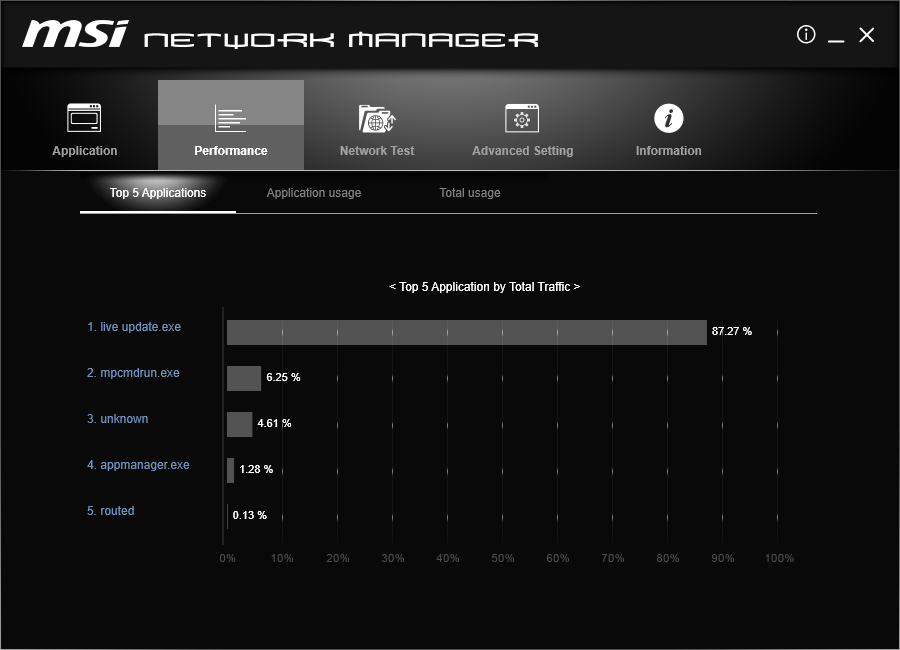Image resolution: width=900 pixels, height=650 pixels.
Task: Minimize the Network Manager window
Action: (x=836, y=40)
